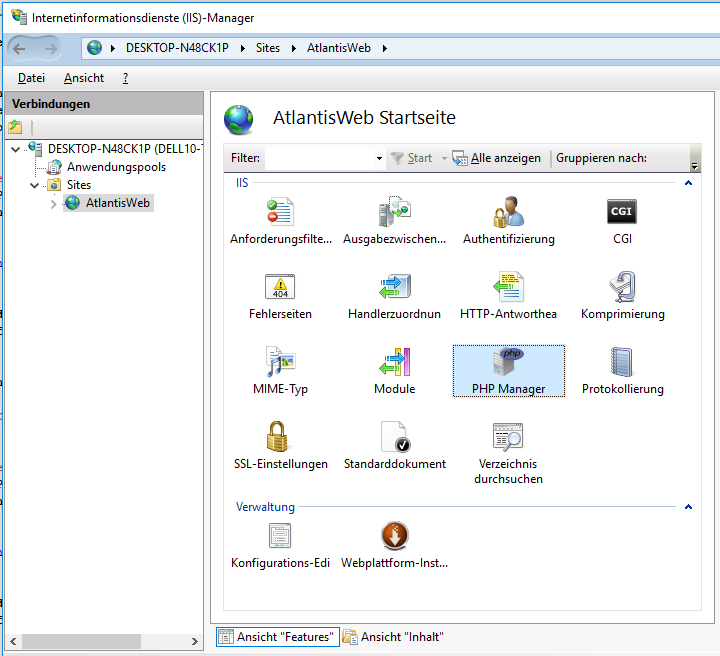Open the Protokollierung feature
The height and width of the screenshot is (656, 720).
[x=623, y=370]
